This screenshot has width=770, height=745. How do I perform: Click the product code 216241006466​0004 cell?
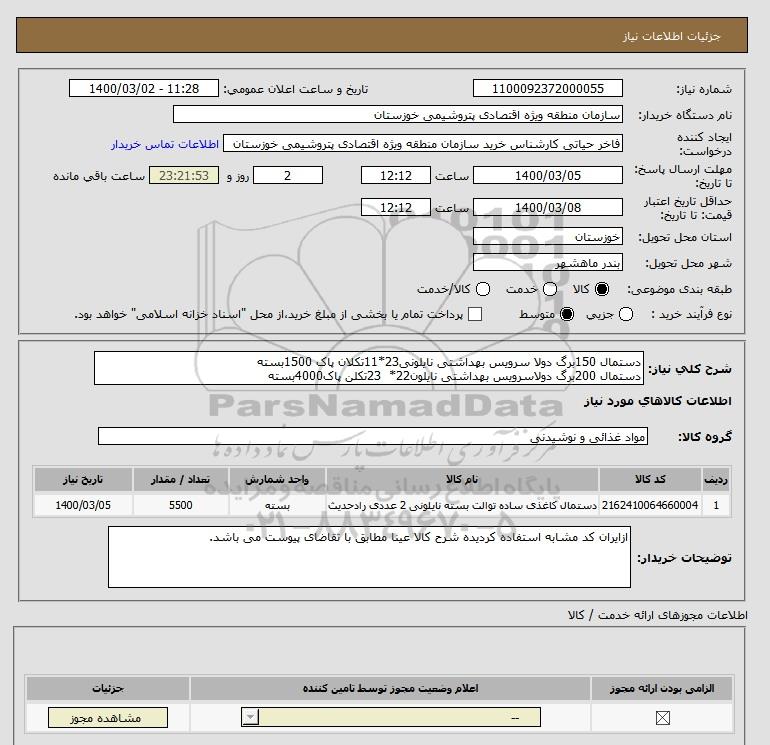pyautogui.click(x=650, y=505)
